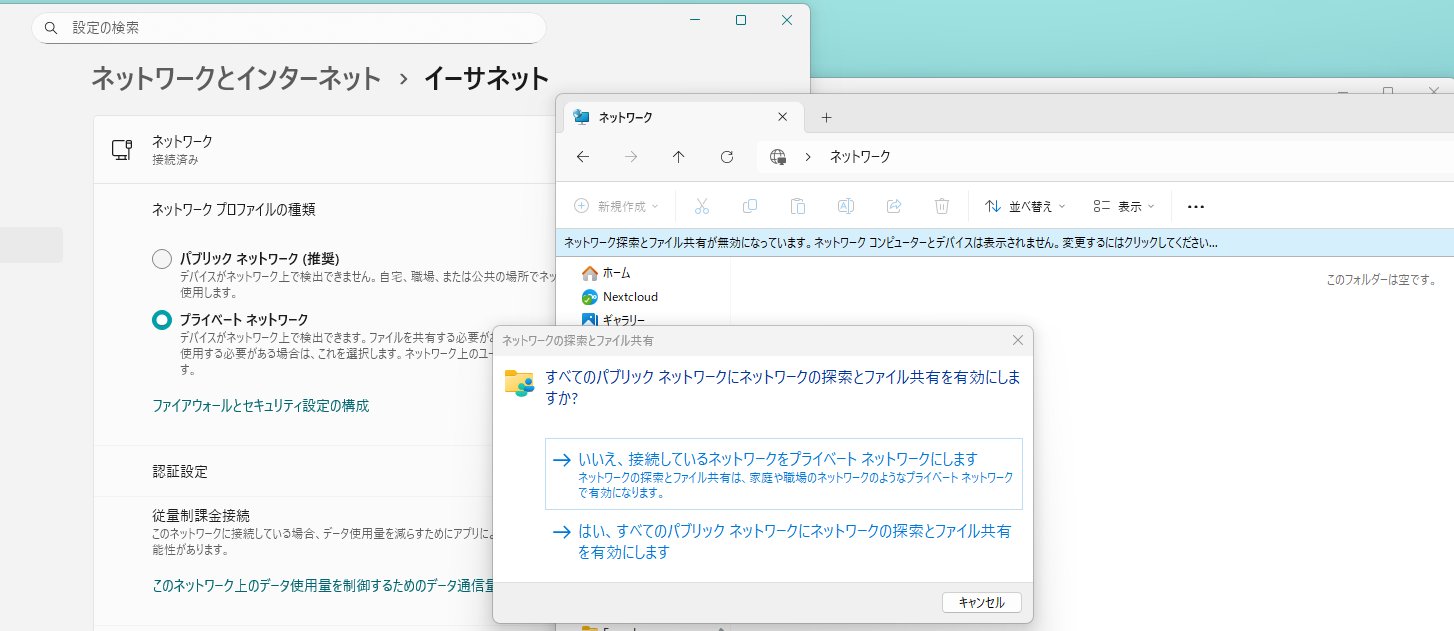Expand the 新規作成 dropdown menu
Screen dimensions: 1454x631
(x=616, y=206)
